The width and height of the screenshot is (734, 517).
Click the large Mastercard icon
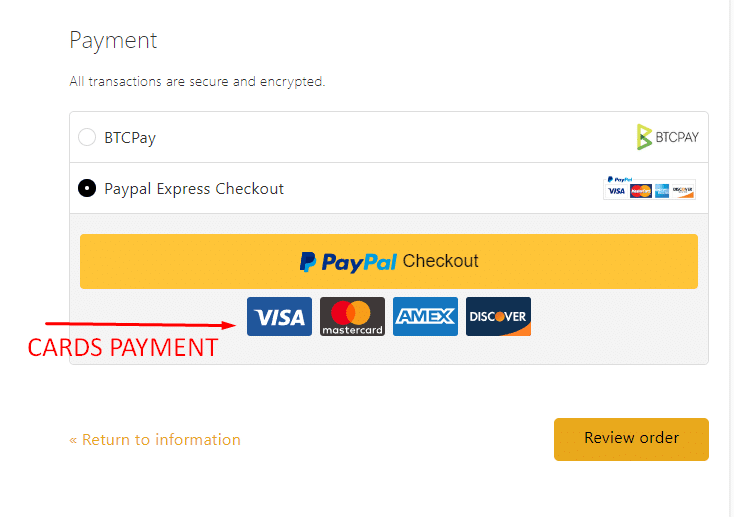(352, 317)
